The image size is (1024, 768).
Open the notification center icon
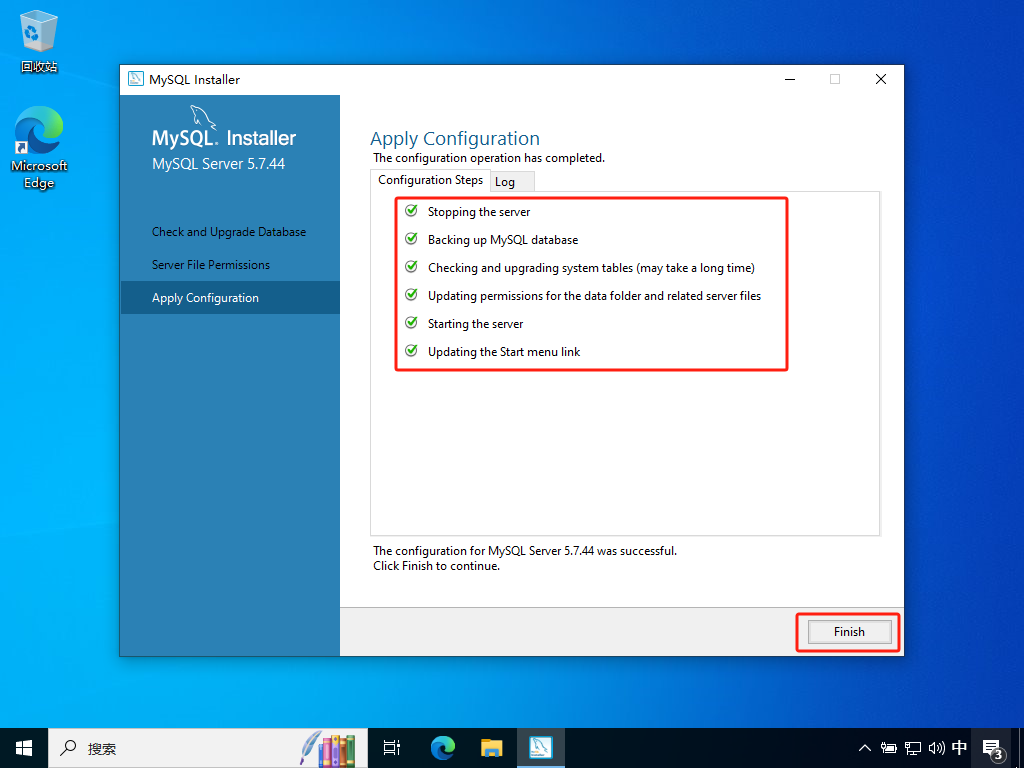(x=992, y=748)
